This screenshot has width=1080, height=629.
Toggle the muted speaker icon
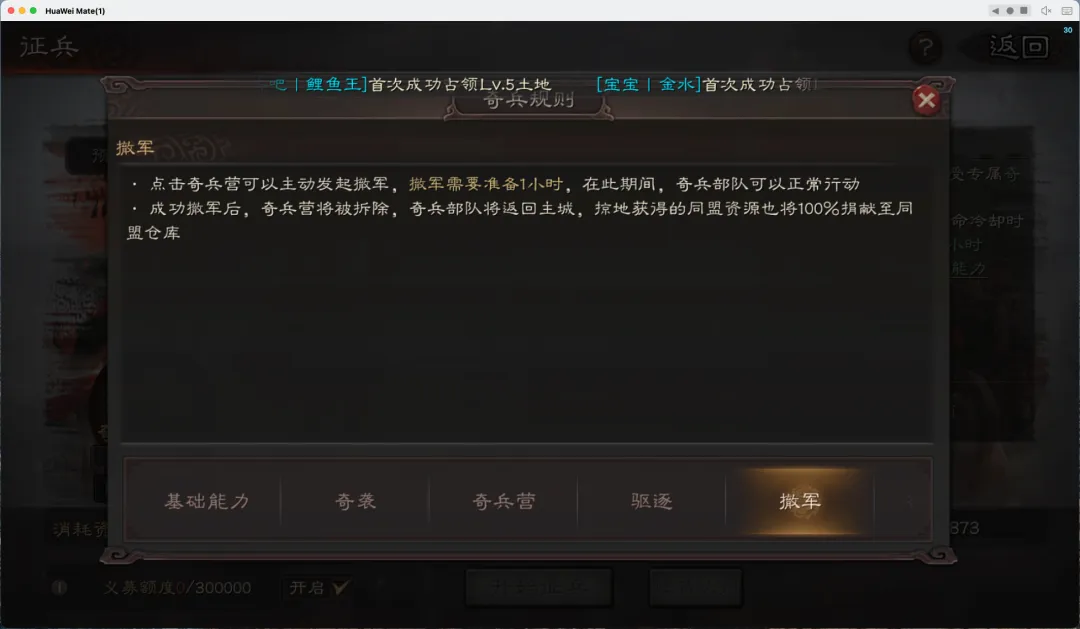pos(1046,10)
